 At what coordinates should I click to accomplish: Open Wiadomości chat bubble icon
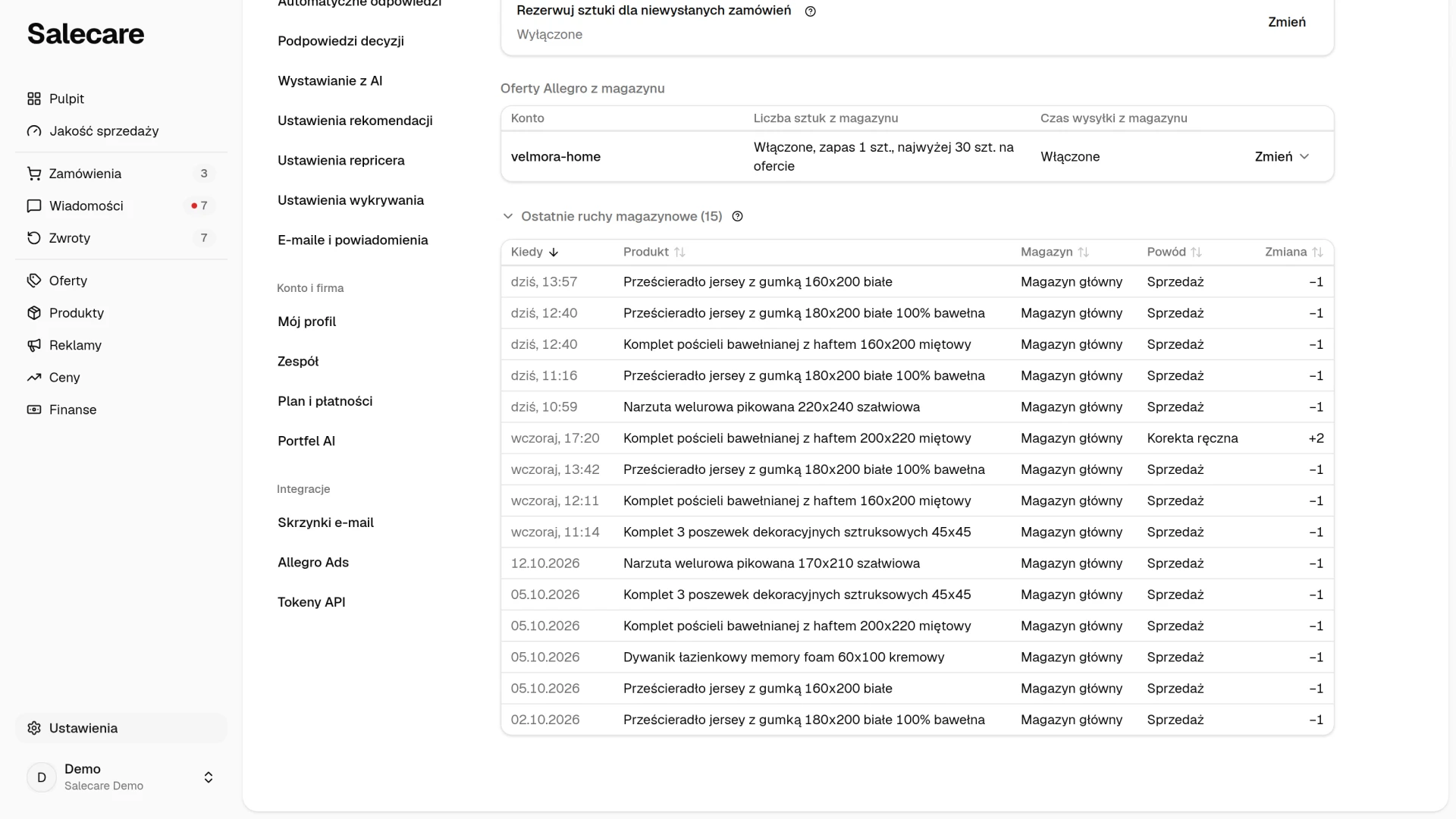(x=34, y=206)
